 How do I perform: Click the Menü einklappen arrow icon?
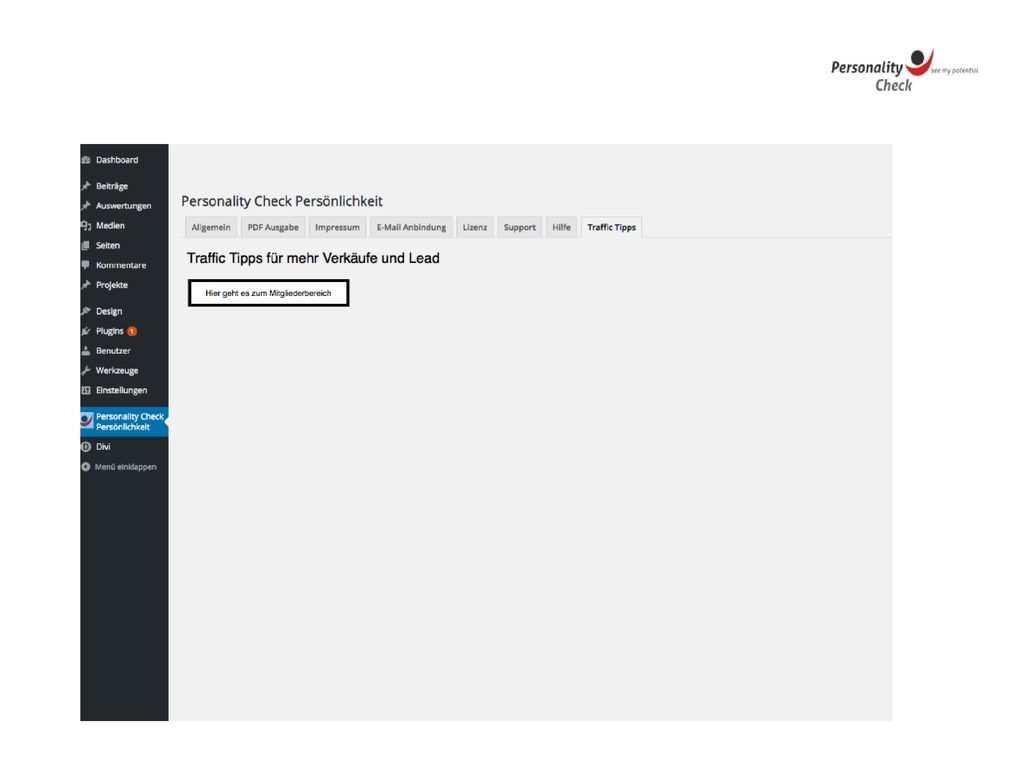tap(86, 467)
